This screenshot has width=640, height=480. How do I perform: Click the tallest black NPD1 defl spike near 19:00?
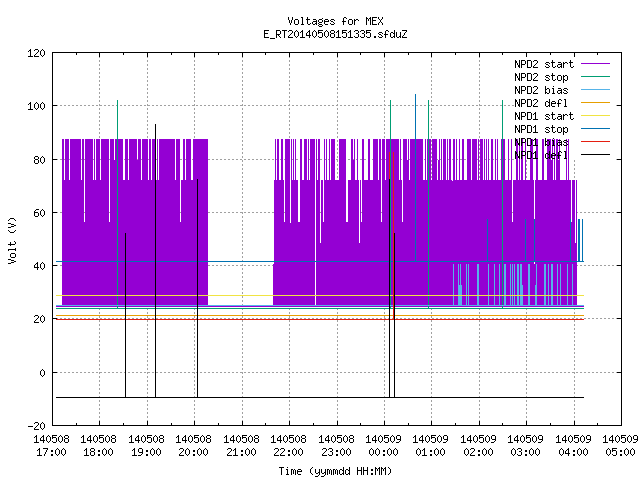pyautogui.click(x=155, y=260)
